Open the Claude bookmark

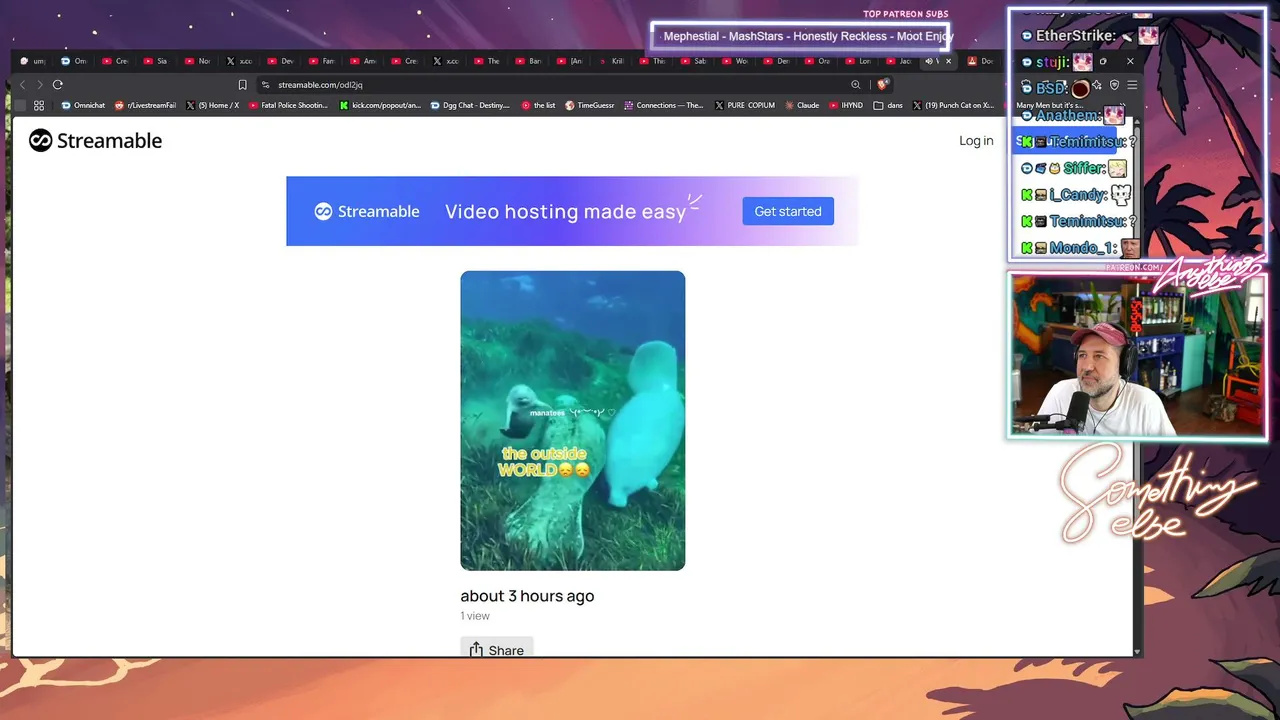point(802,105)
